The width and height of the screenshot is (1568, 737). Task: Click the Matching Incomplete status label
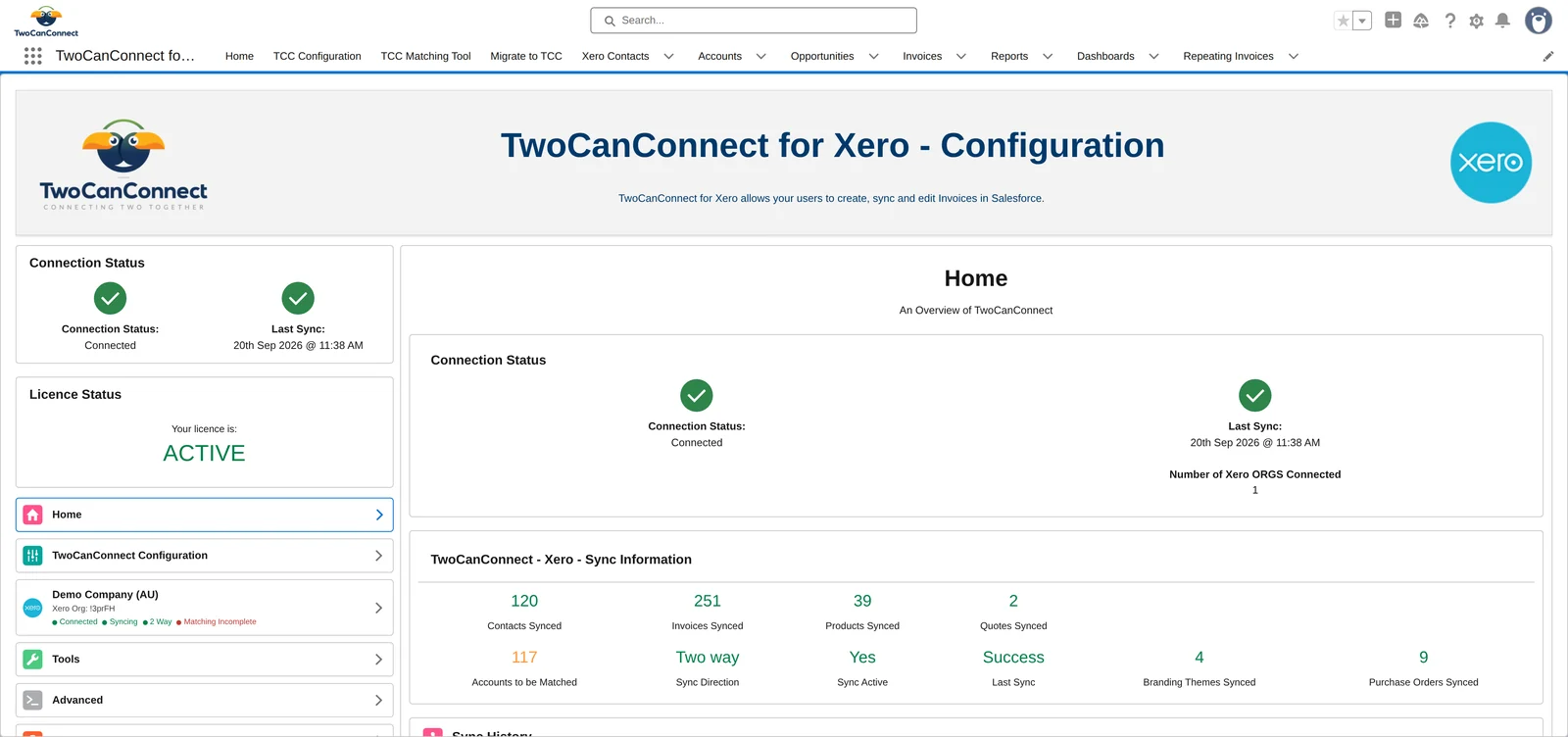[220, 622]
